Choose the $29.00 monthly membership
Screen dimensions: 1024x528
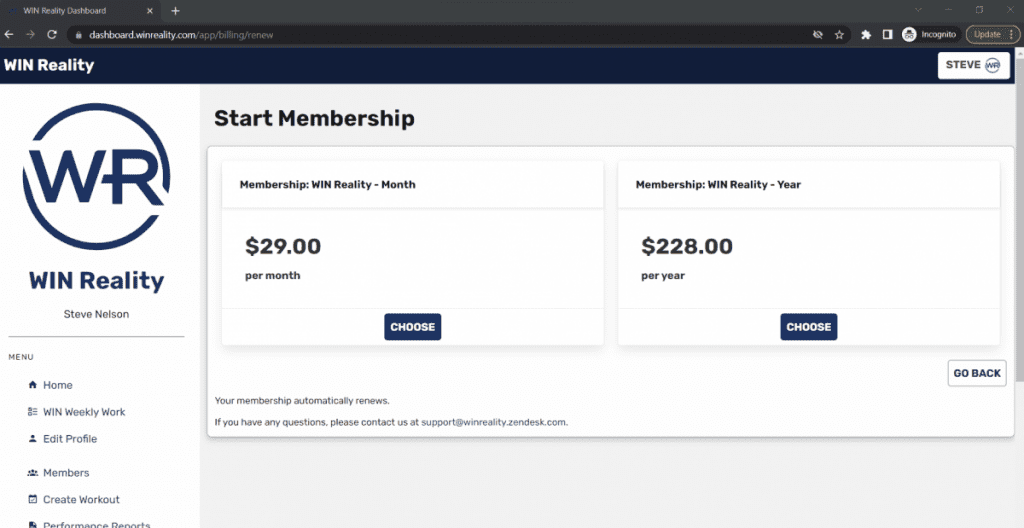pyautogui.click(x=413, y=327)
